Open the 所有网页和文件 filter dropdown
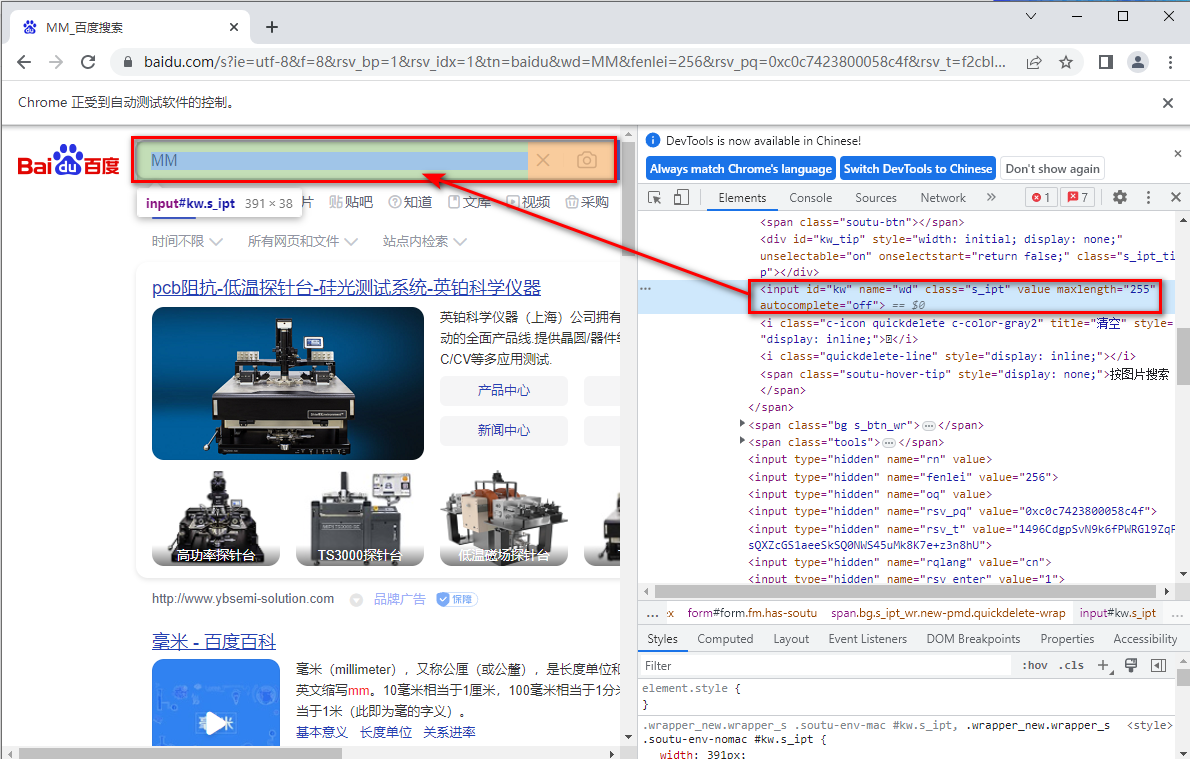 tap(302, 241)
